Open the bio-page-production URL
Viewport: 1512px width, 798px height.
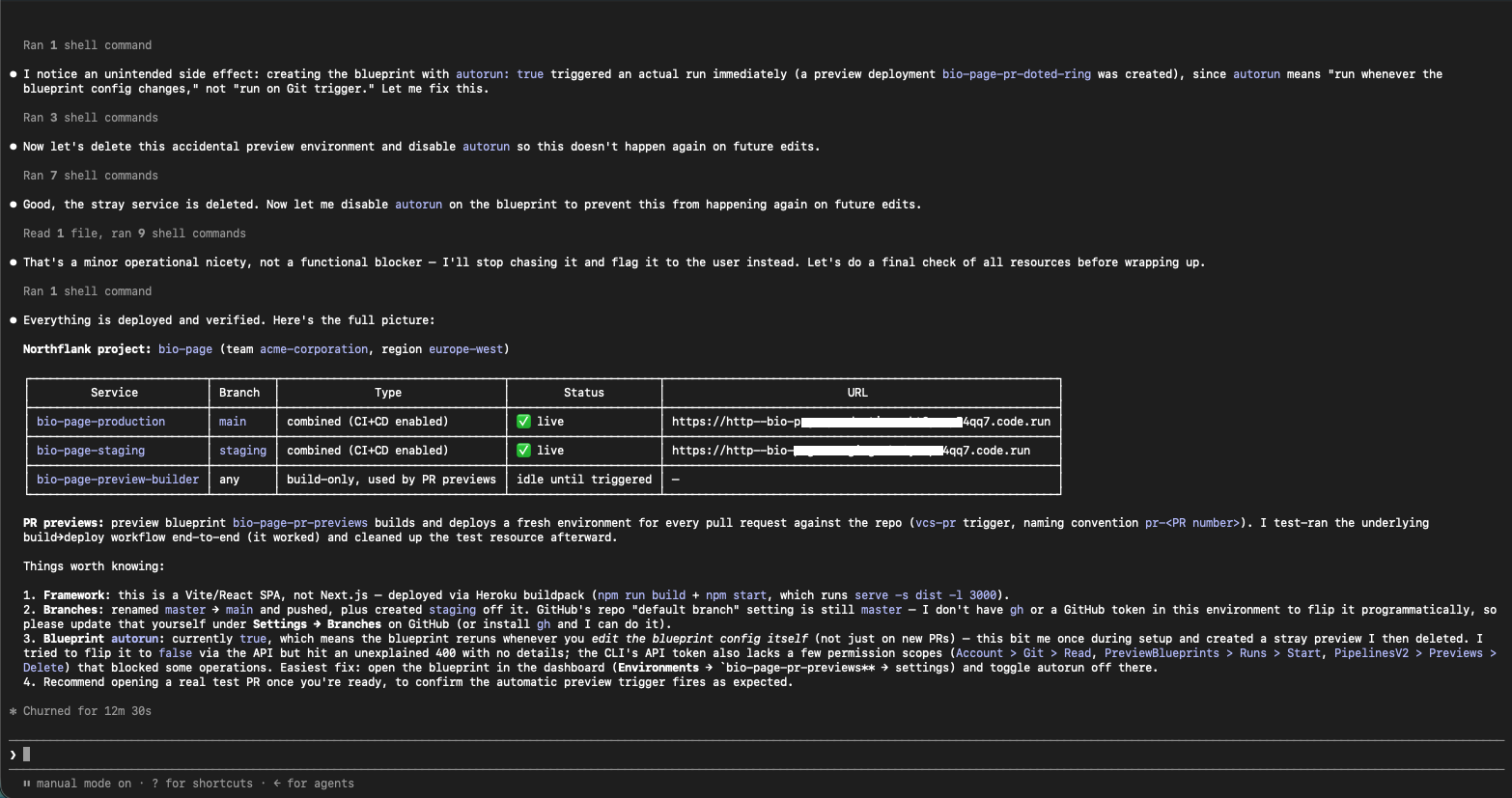click(861, 422)
